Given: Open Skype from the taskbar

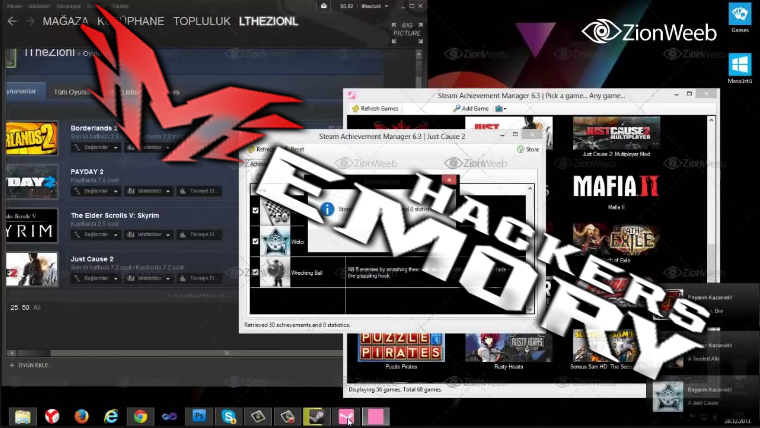Looking at the screenshot, I should (x=229, y=416).
